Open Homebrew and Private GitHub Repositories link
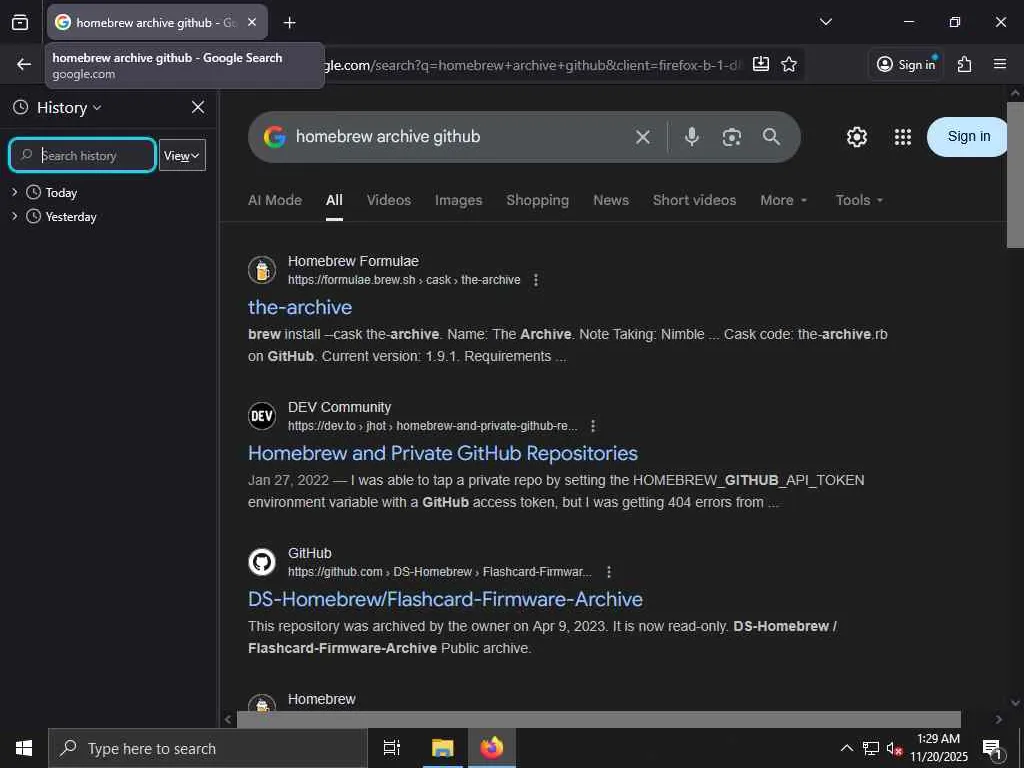Viewport: 1024px width, 768px height. pos(443,453)
